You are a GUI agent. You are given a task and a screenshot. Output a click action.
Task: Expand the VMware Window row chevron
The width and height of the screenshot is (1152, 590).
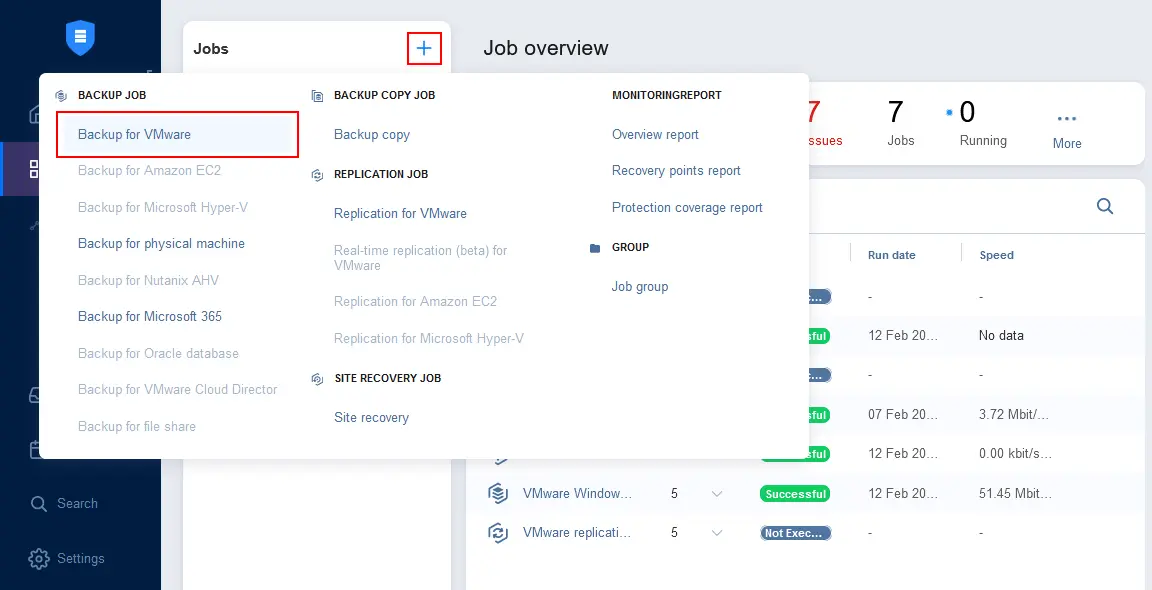pos(717,494)
